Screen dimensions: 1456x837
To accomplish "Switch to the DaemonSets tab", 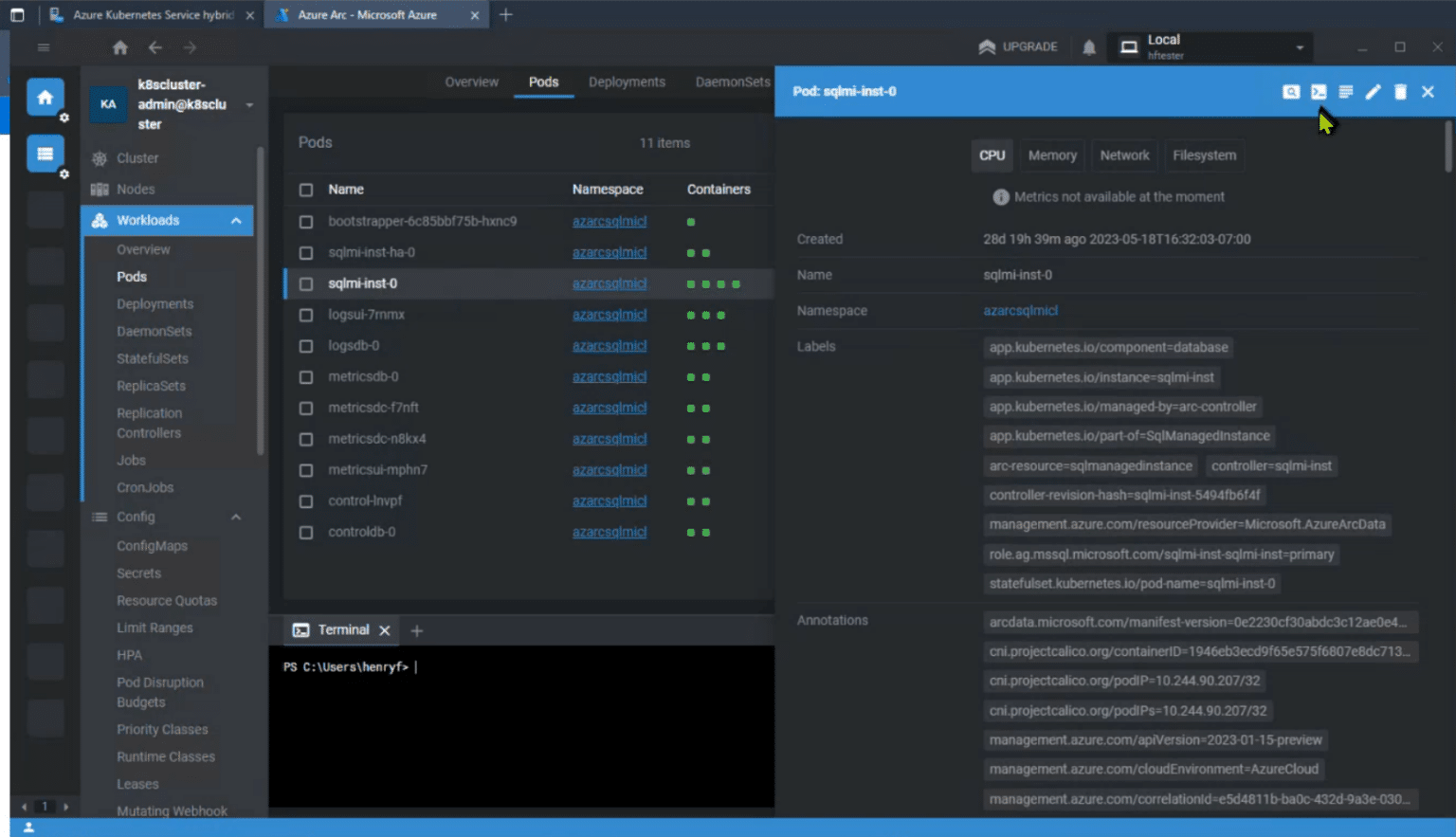I will coord(733,82).
